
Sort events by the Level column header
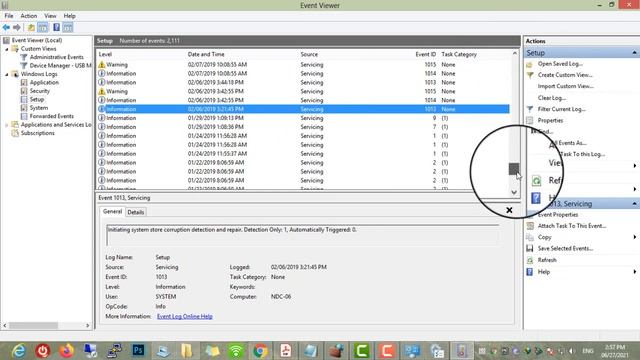tap(105, 54)
